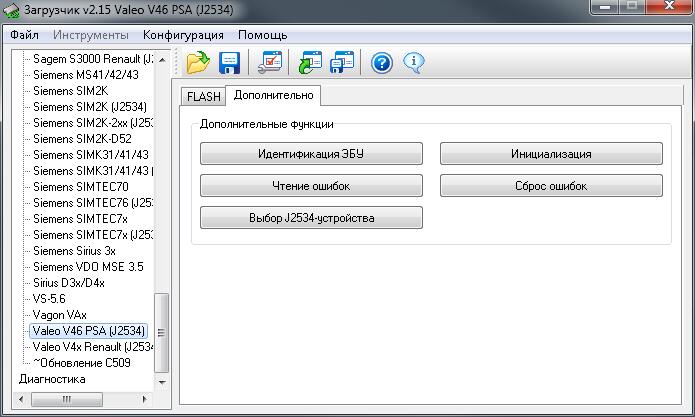
Task: Click tree scrollbar down arrow
Action: [x=162, y=382]
